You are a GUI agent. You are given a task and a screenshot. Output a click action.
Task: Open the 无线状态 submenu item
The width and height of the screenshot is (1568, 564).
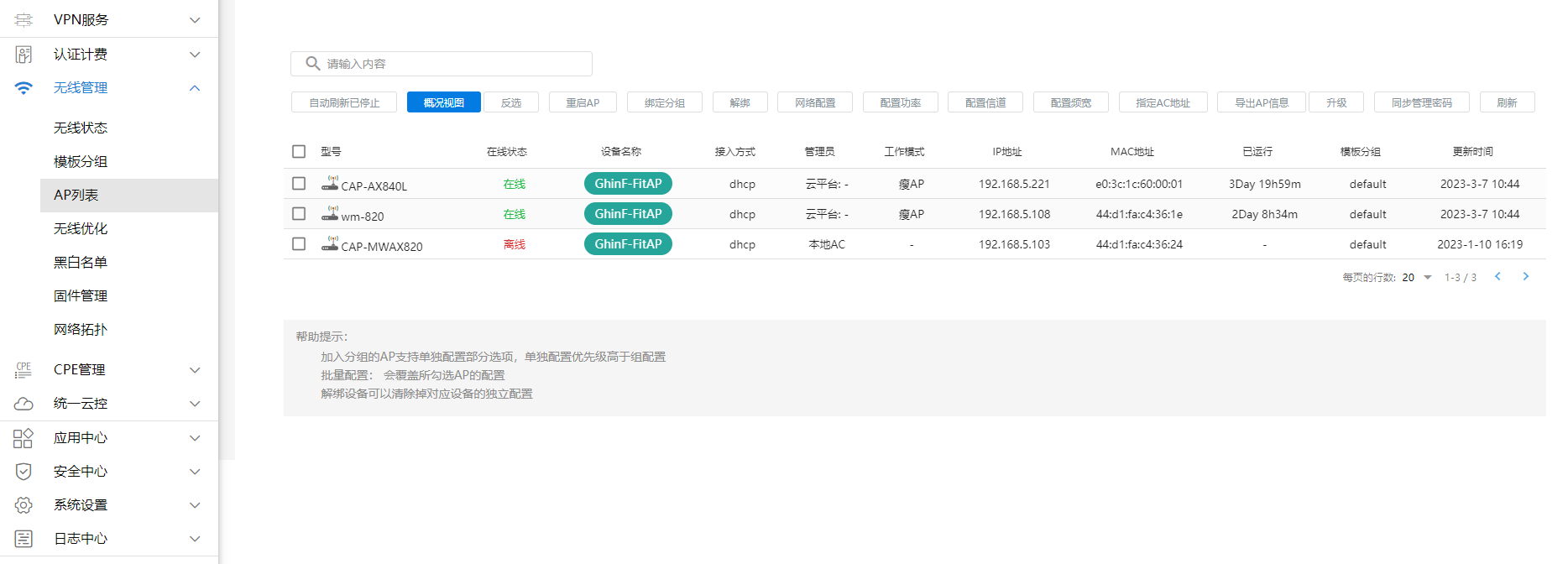tap(81, 128)
